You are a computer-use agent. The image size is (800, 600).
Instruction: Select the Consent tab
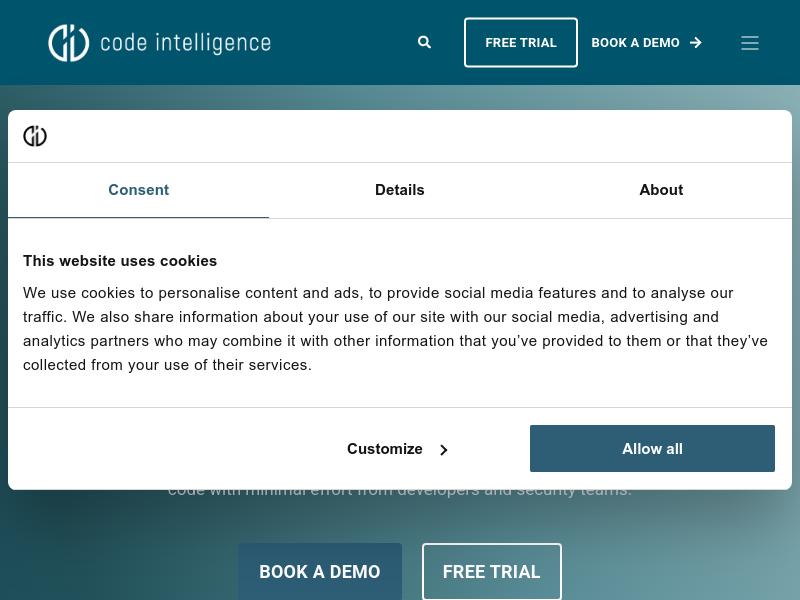(x=138, y=190)
